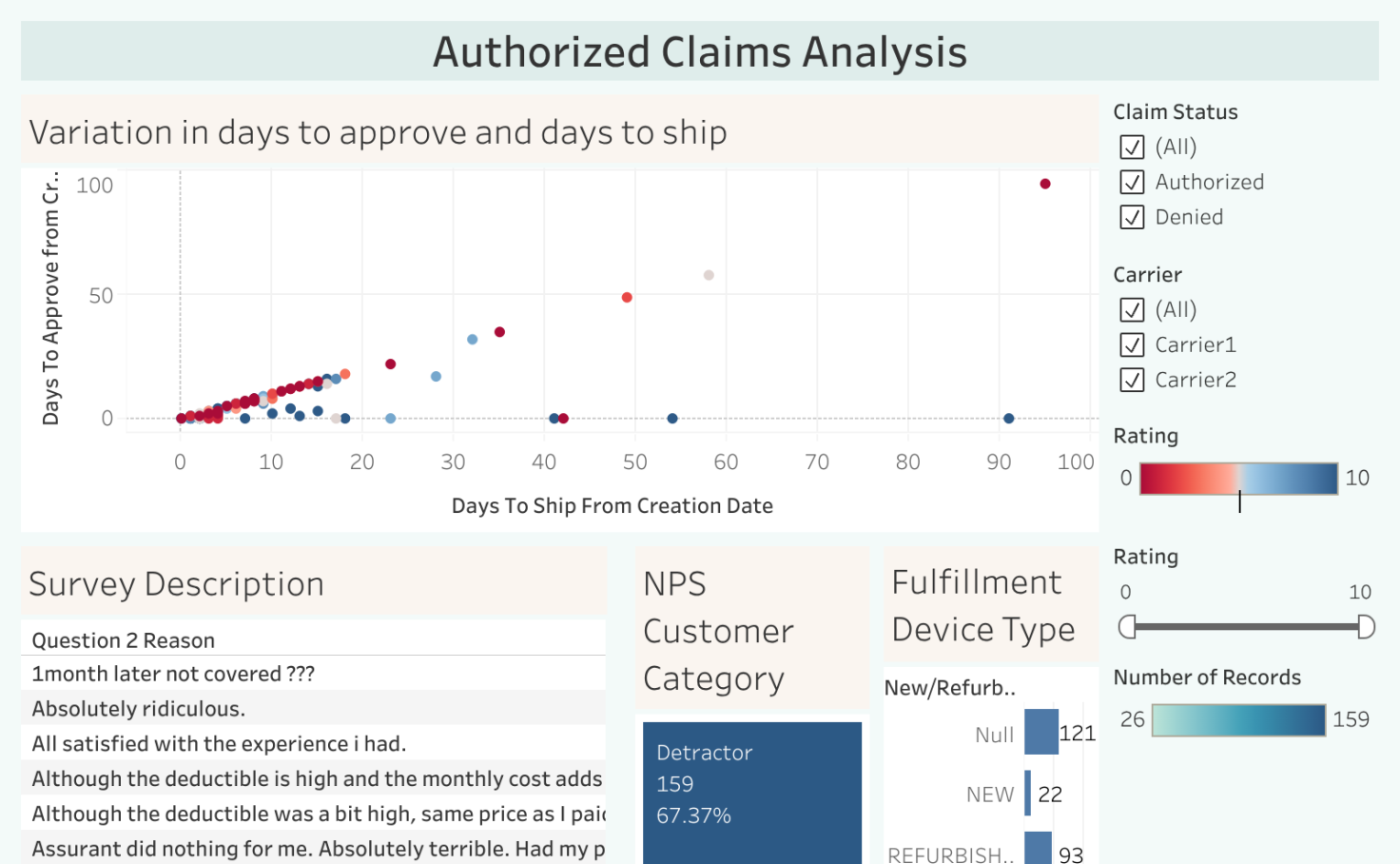Click the Null bar in Fulfillment Device Type
This screenshot has width=1400, height=864.
[x=1040, y=733]
